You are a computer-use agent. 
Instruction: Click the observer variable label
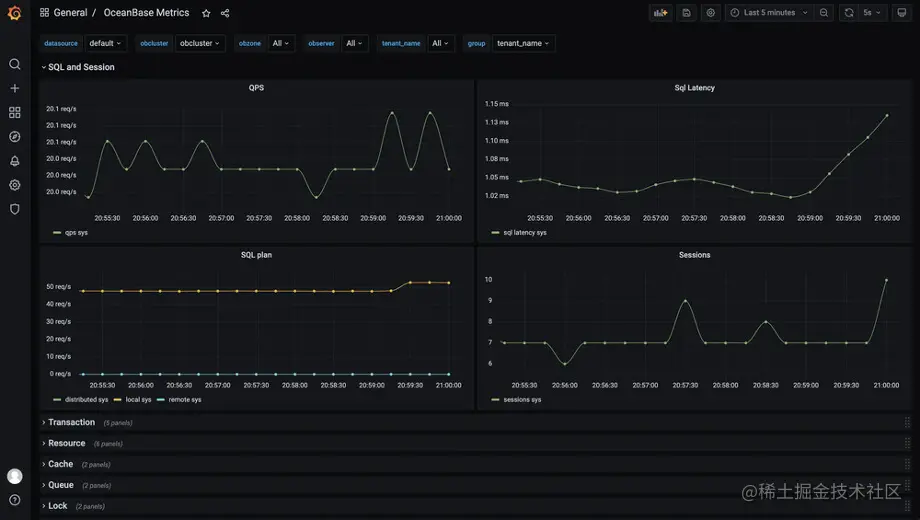322,43
